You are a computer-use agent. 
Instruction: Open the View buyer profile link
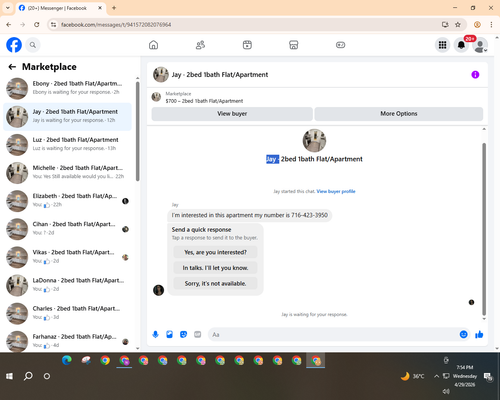[336, 191]
